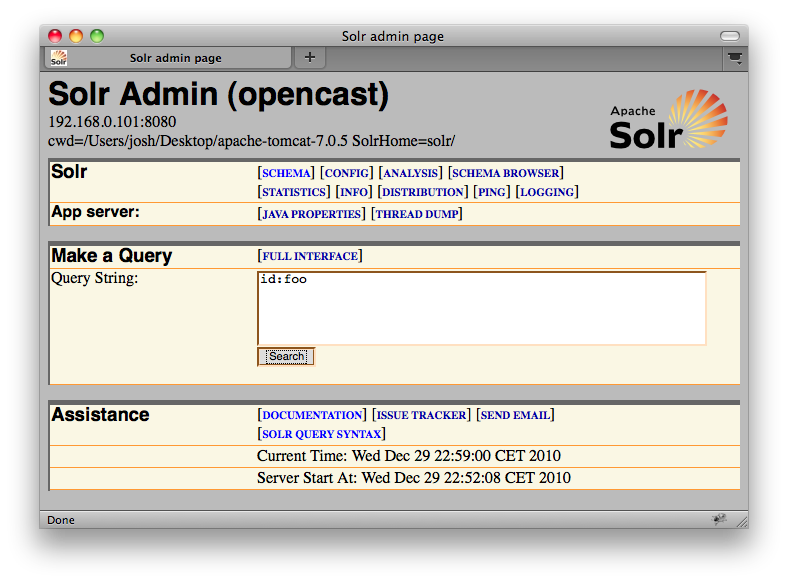Open the THREAD DUMP link
The width and height of the screenshot is (788, 583).
pos(417,214)
